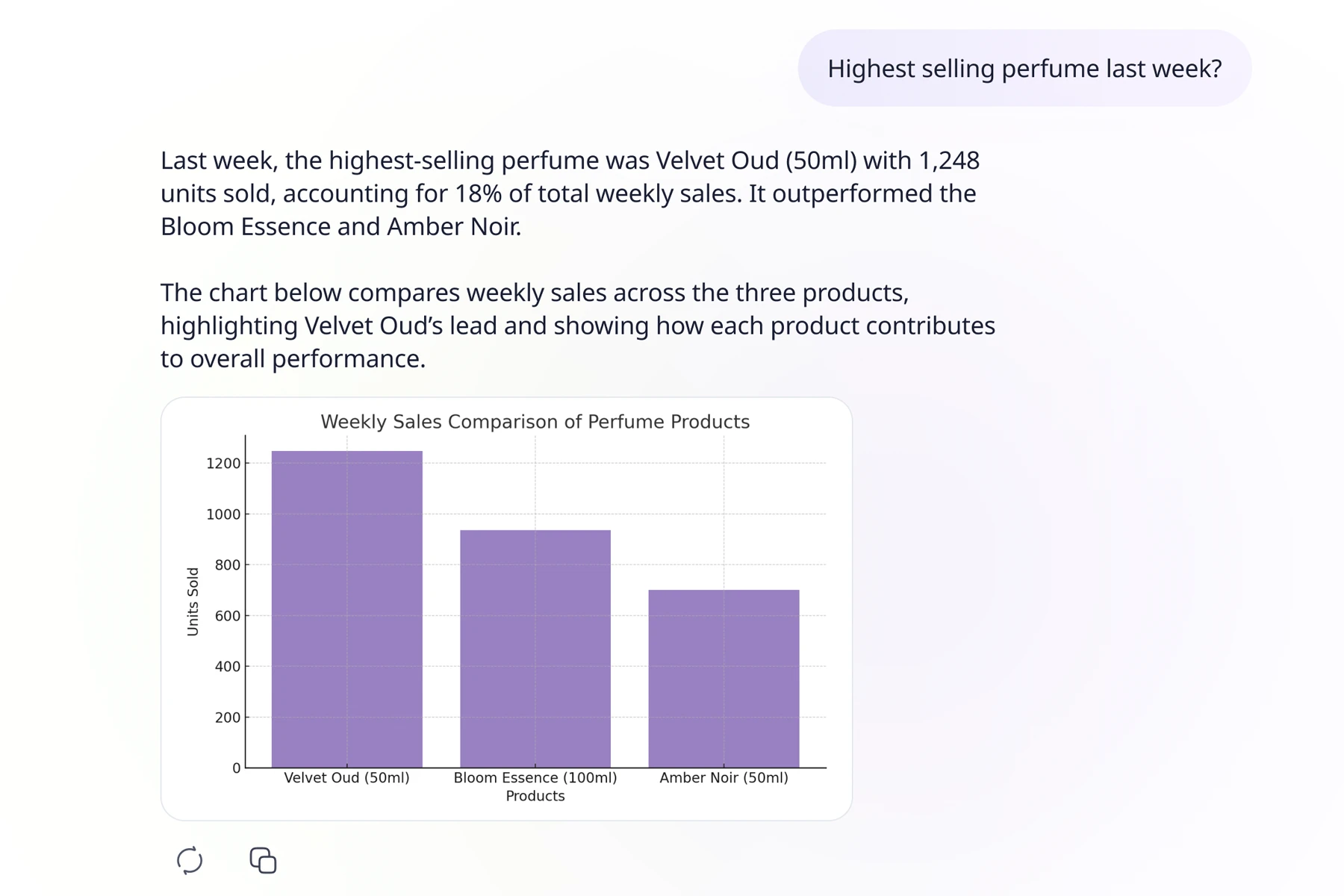
Task: Click the "Units Sold" y-axis label
Action: click(x=193, y=602)
